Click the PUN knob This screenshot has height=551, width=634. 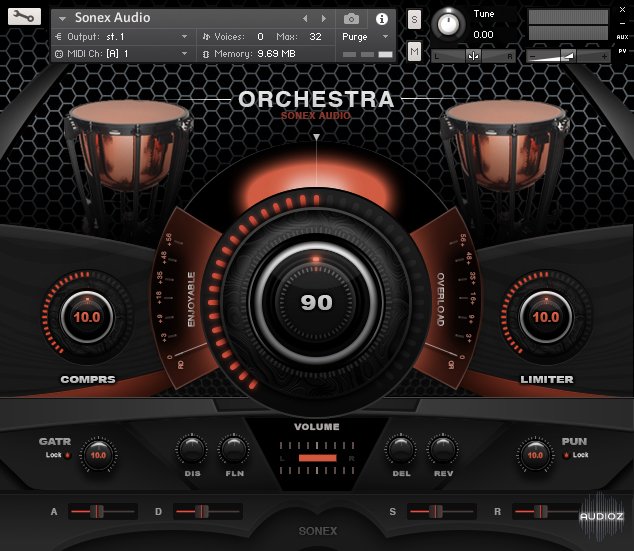pos(535,455)
